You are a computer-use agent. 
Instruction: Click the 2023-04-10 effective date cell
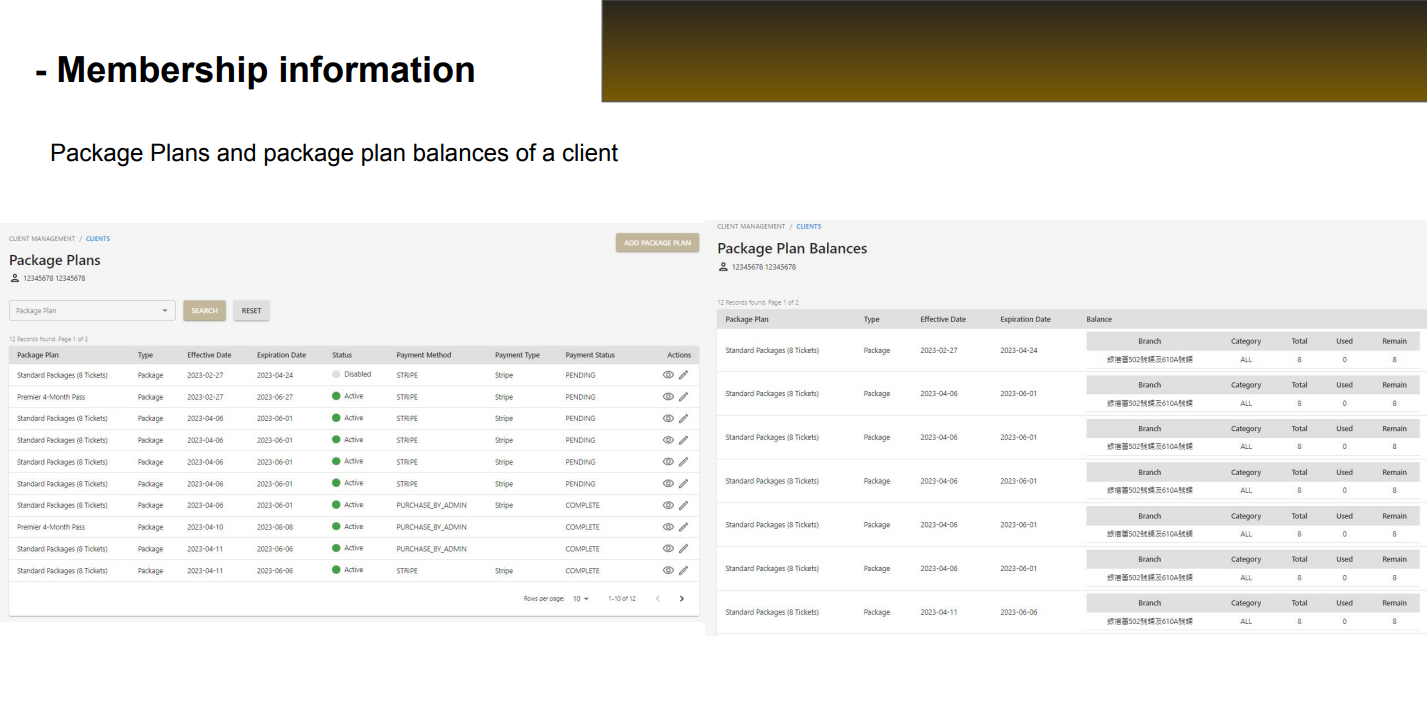click(x=205, y=527)
